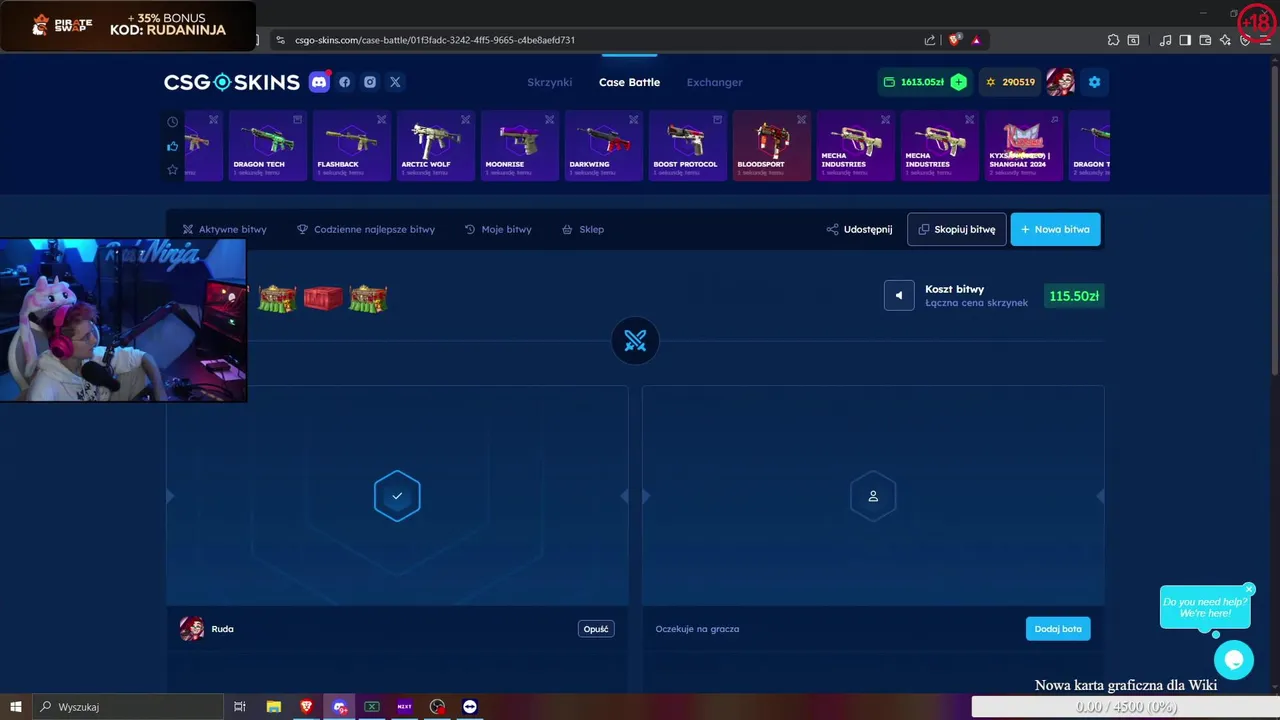Click the browser URL address field
The width and height of the screenshot is (1280, 720).
click(x=600, y=40)
